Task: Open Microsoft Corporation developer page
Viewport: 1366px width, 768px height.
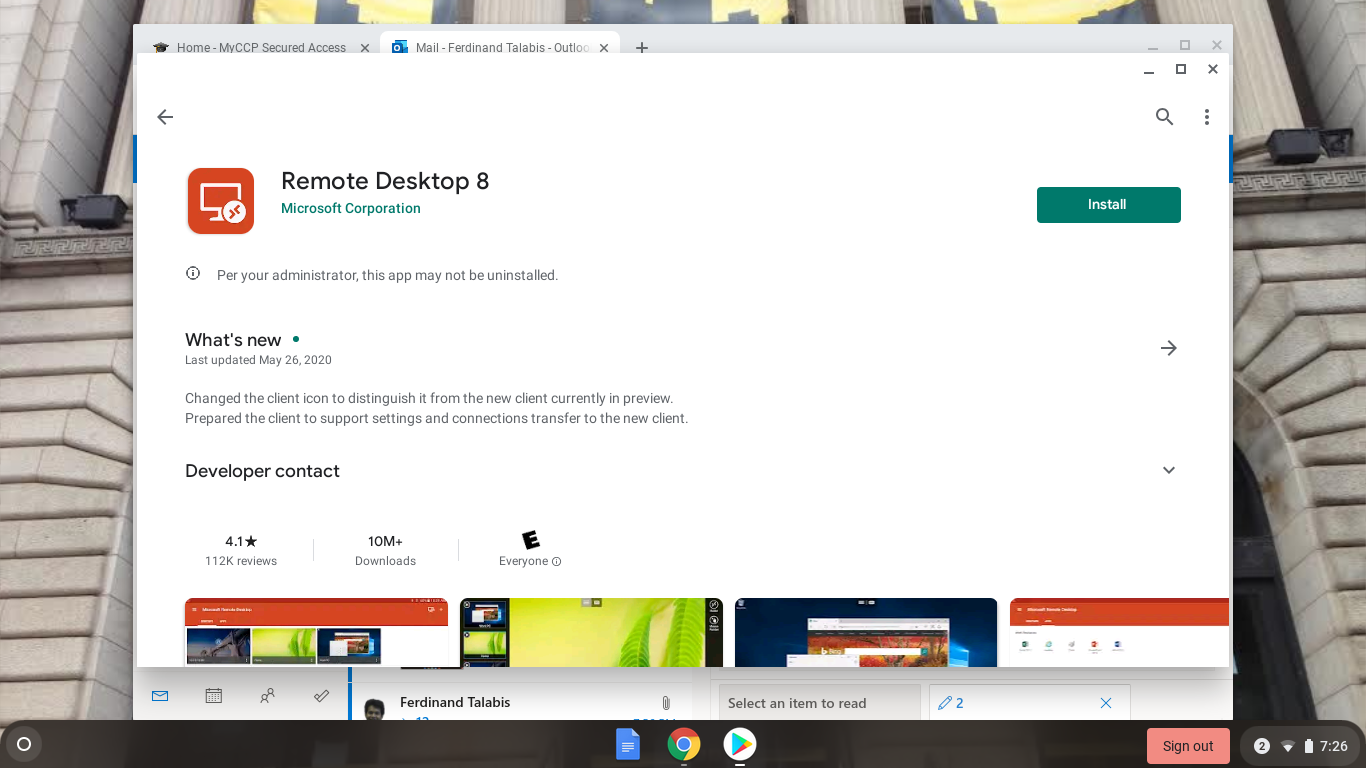Action: [x=351, y=209]
